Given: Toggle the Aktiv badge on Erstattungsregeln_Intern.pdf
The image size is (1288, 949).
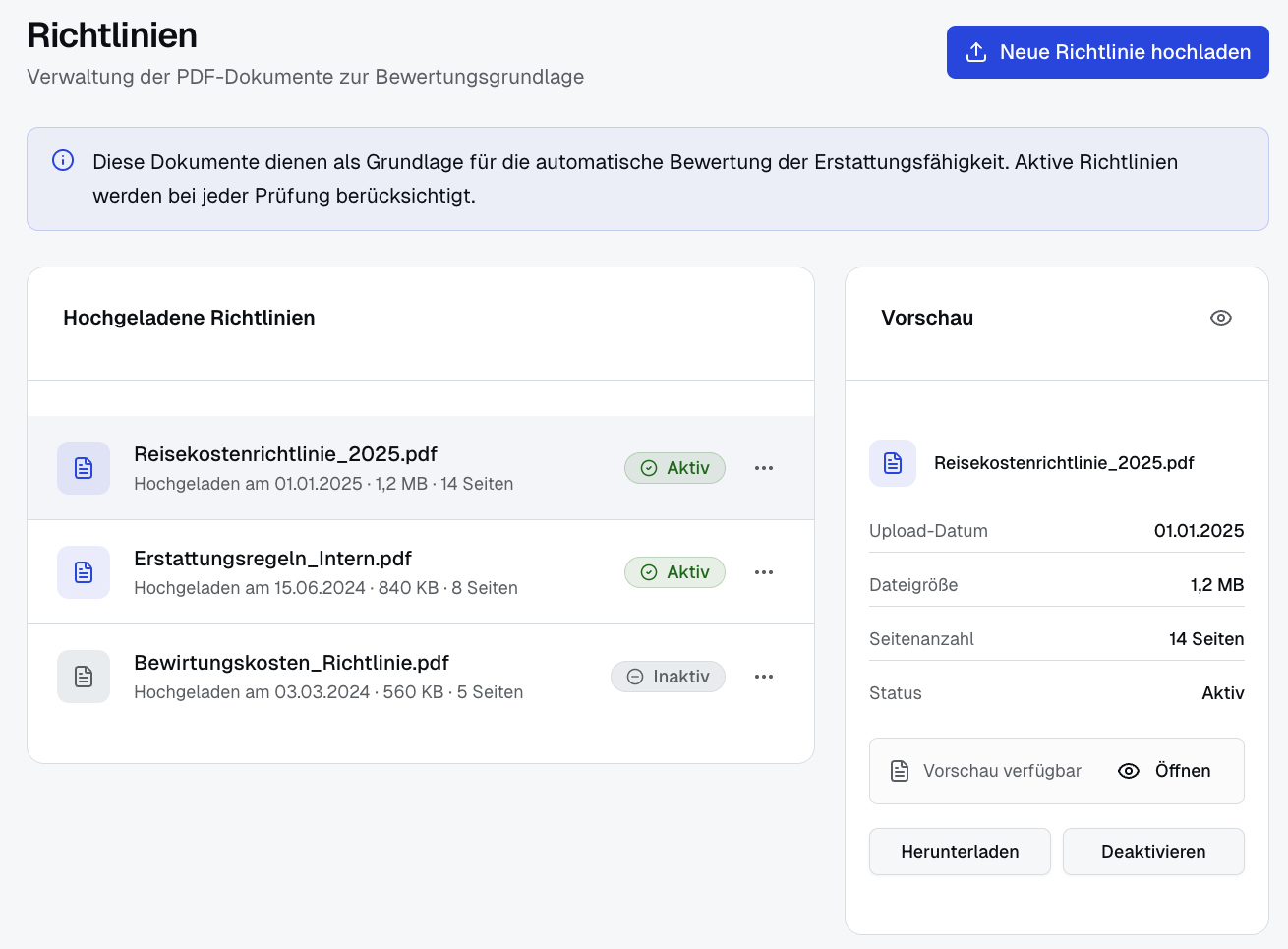Looking at the screenshot, I should [x=674, y=572].
